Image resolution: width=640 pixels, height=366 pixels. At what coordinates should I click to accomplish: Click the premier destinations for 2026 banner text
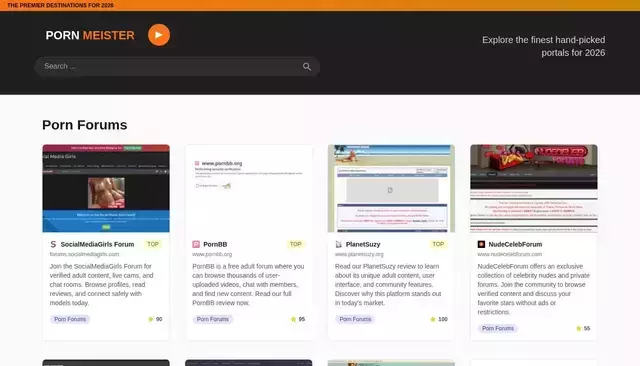pyautogui.click(x=60, y=5)
